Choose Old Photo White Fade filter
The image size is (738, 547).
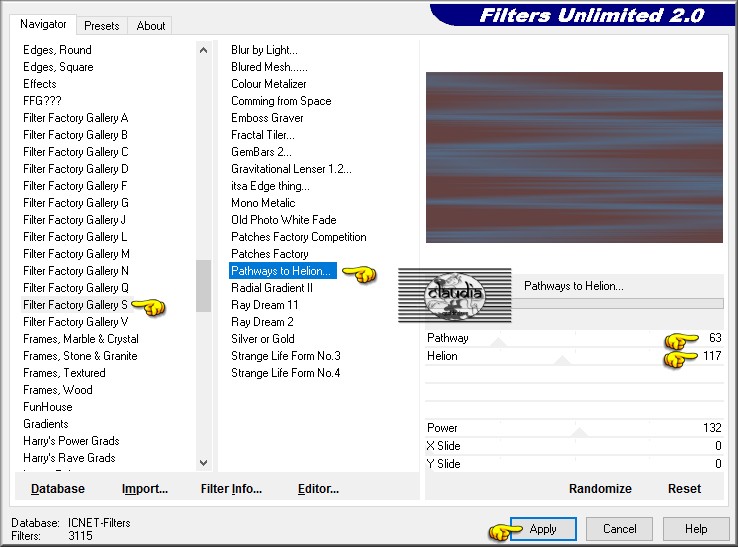[x=284, y=220]
